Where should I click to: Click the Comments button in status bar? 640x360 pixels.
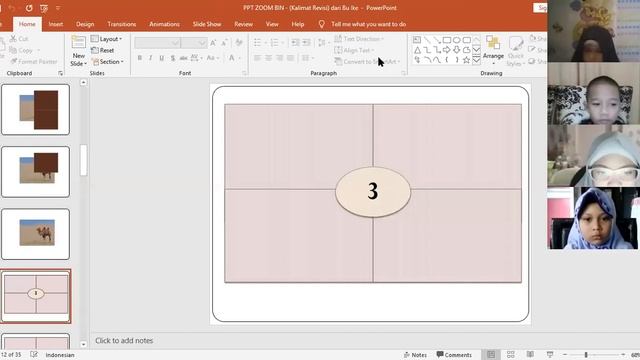point(454,355)
